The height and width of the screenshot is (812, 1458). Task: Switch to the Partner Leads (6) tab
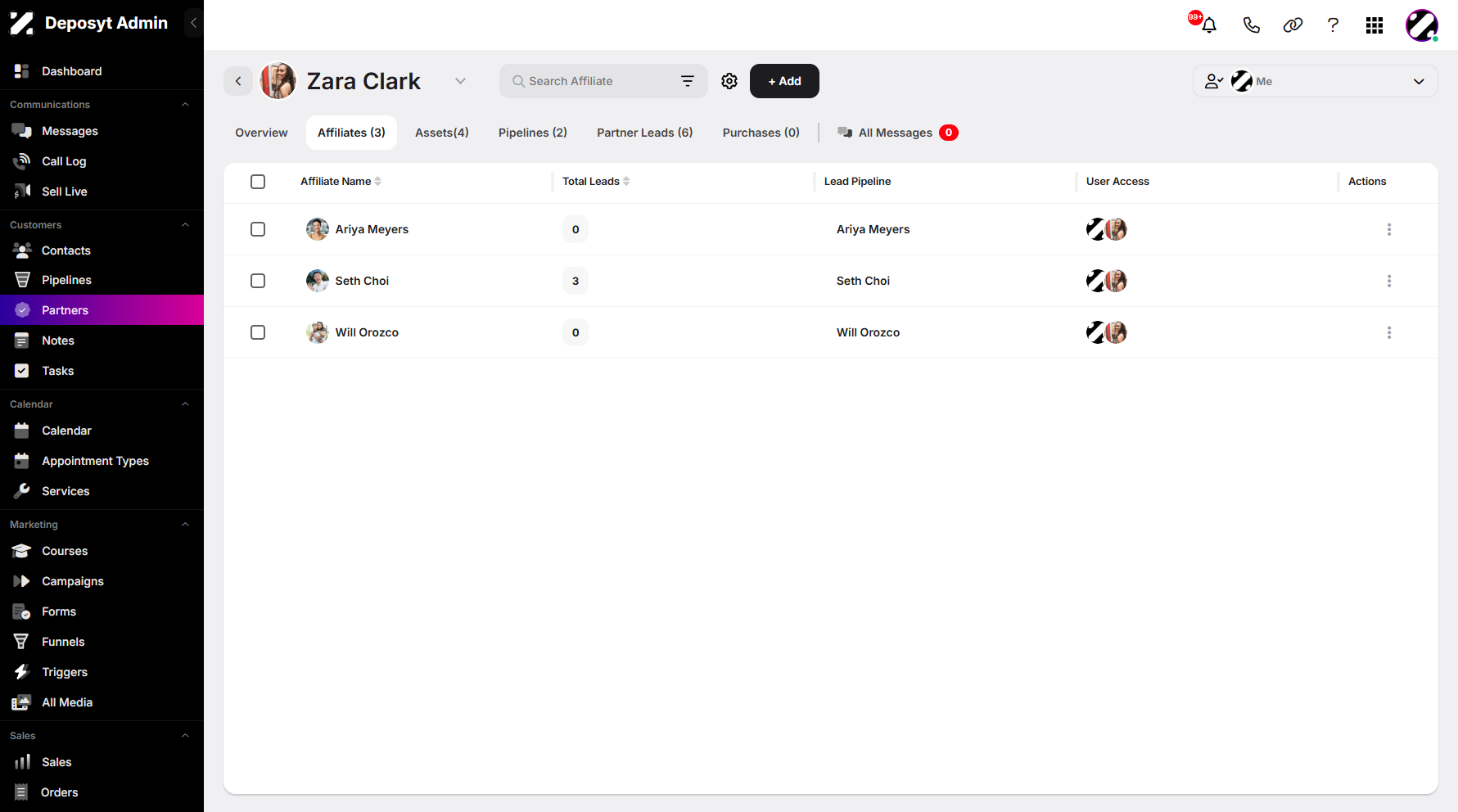pyautogui.click(x=645, y=133)
